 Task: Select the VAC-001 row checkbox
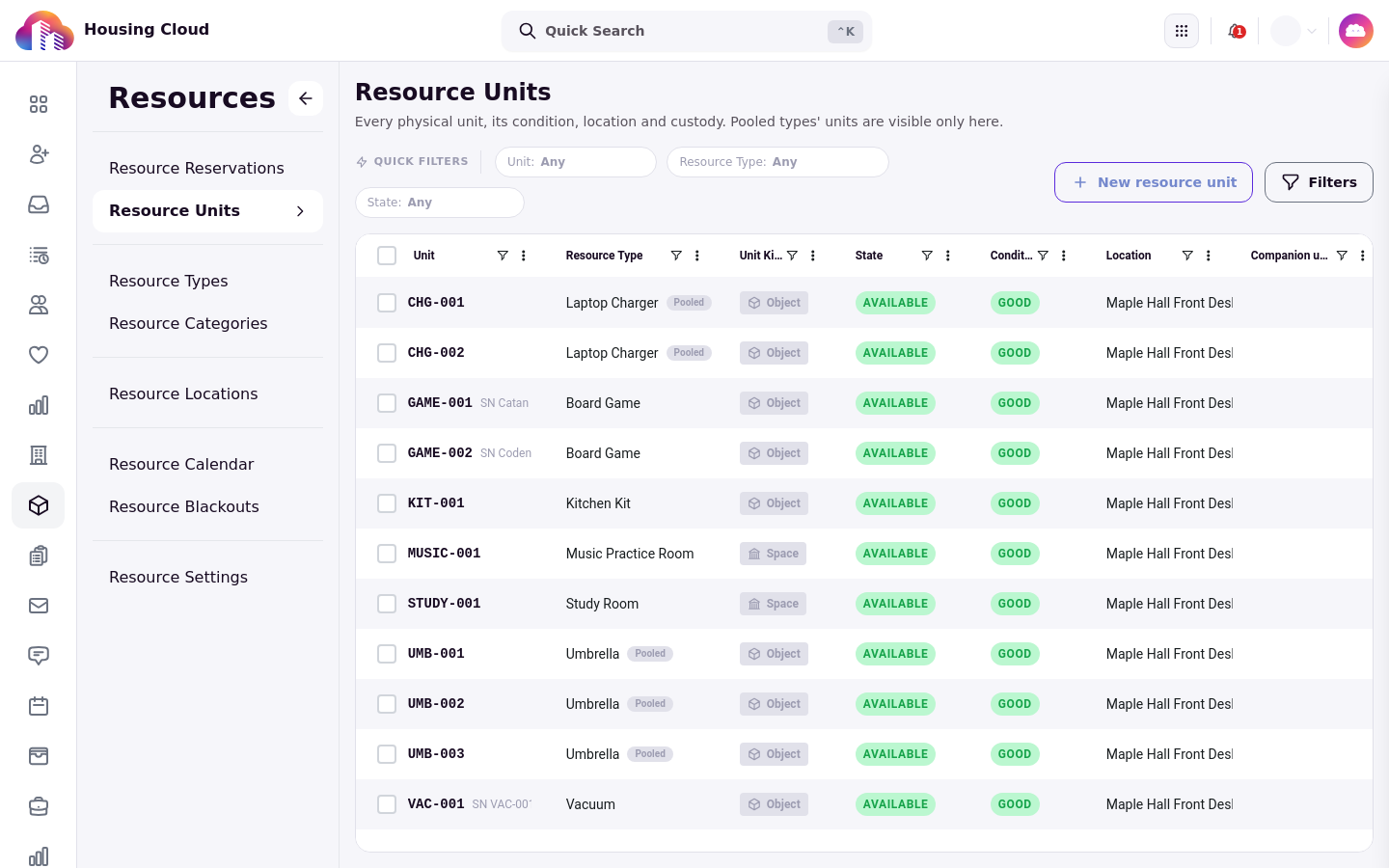click(387, 804)
